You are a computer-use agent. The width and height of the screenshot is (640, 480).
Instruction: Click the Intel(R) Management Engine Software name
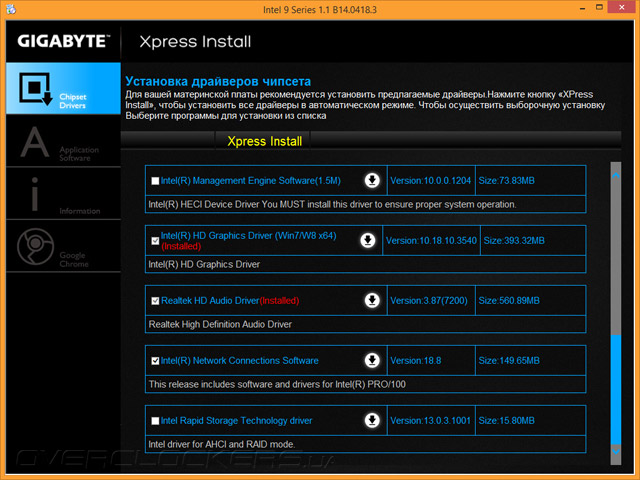coord(251,180)
